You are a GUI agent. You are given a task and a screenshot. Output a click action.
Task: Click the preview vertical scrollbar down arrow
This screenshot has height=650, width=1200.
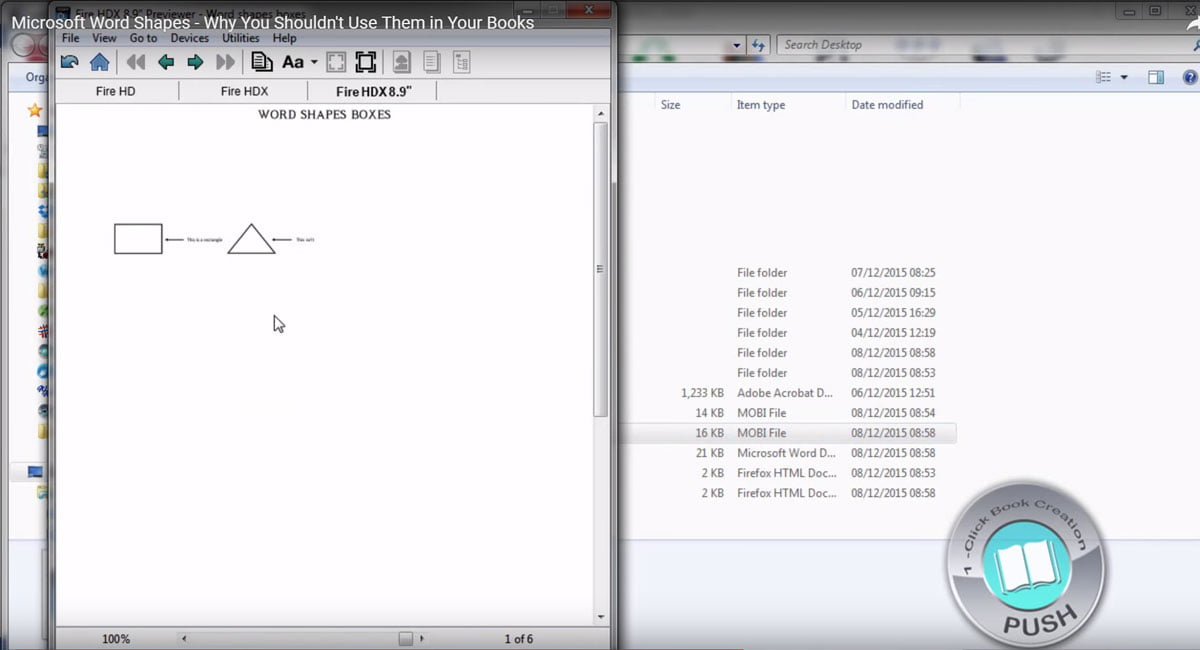[x=601, y=617]
